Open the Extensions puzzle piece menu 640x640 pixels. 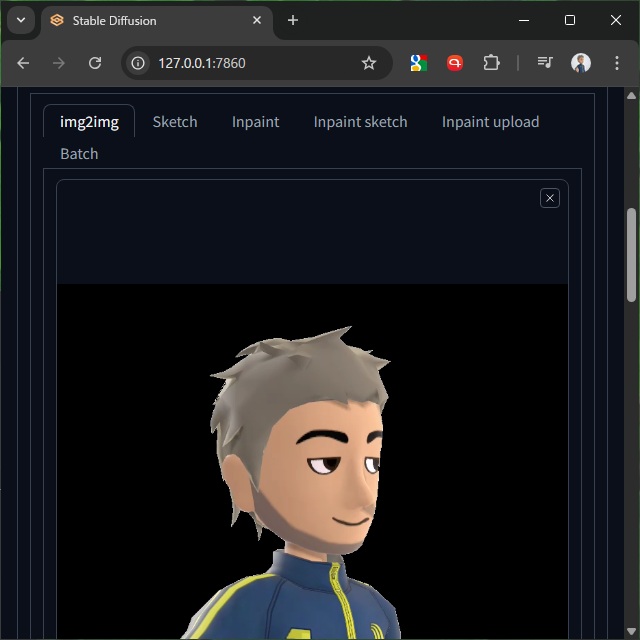(491, 63)
